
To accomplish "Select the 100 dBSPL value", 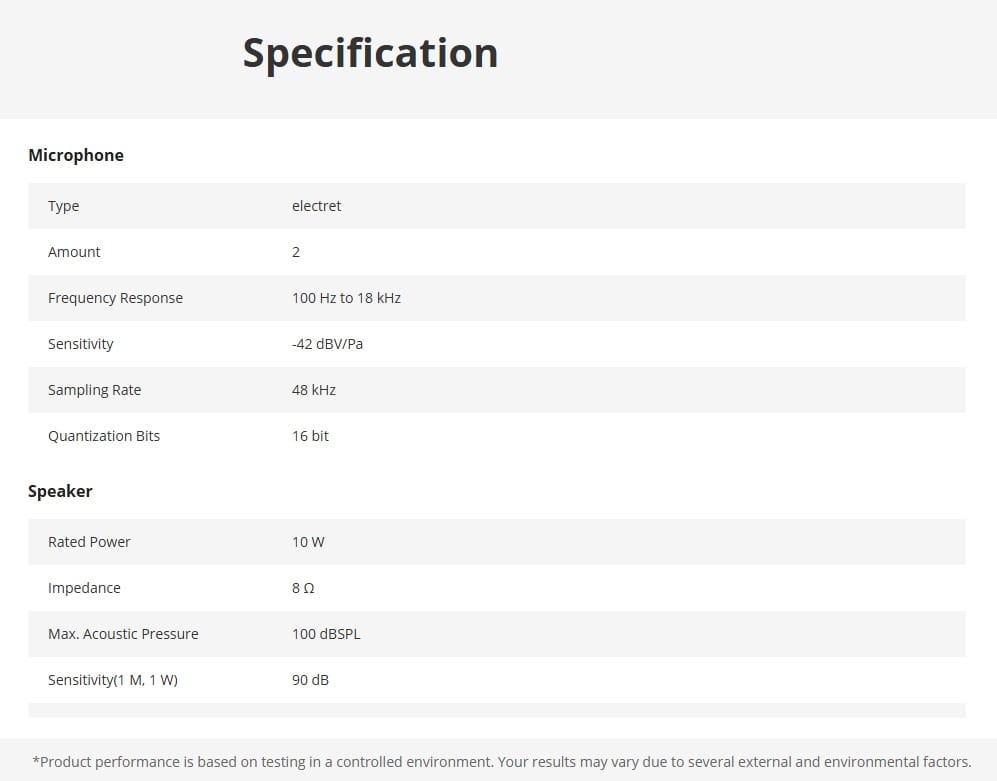I will tap(326, 634).
